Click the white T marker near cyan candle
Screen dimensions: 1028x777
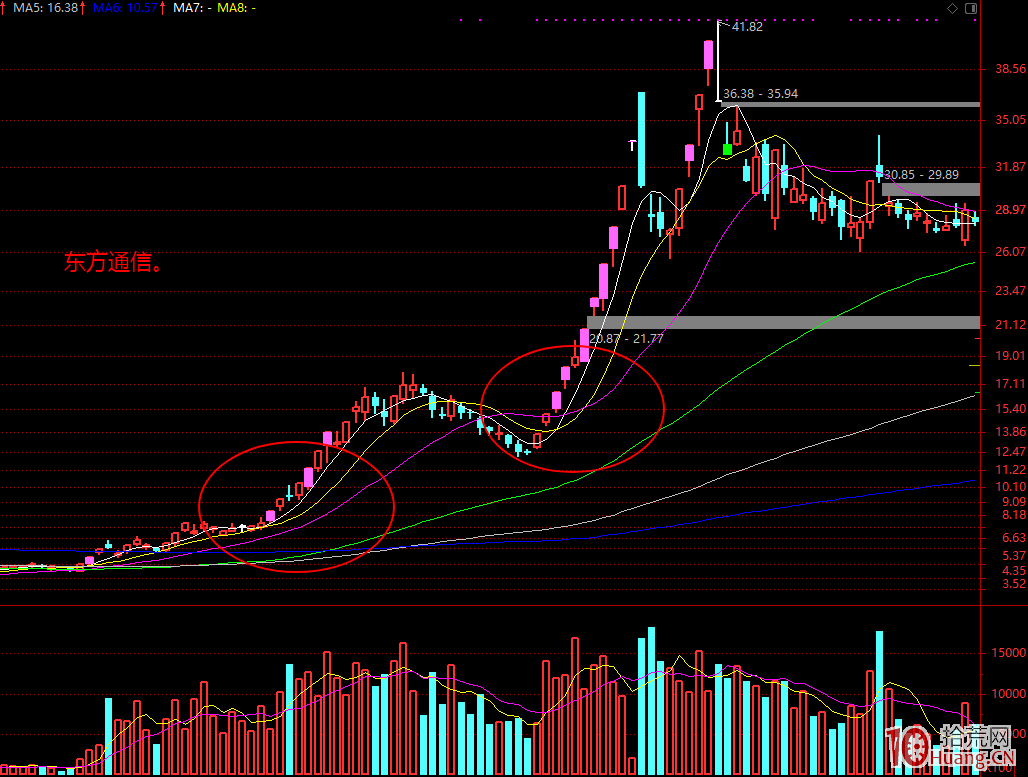click(x=632, y=145)
